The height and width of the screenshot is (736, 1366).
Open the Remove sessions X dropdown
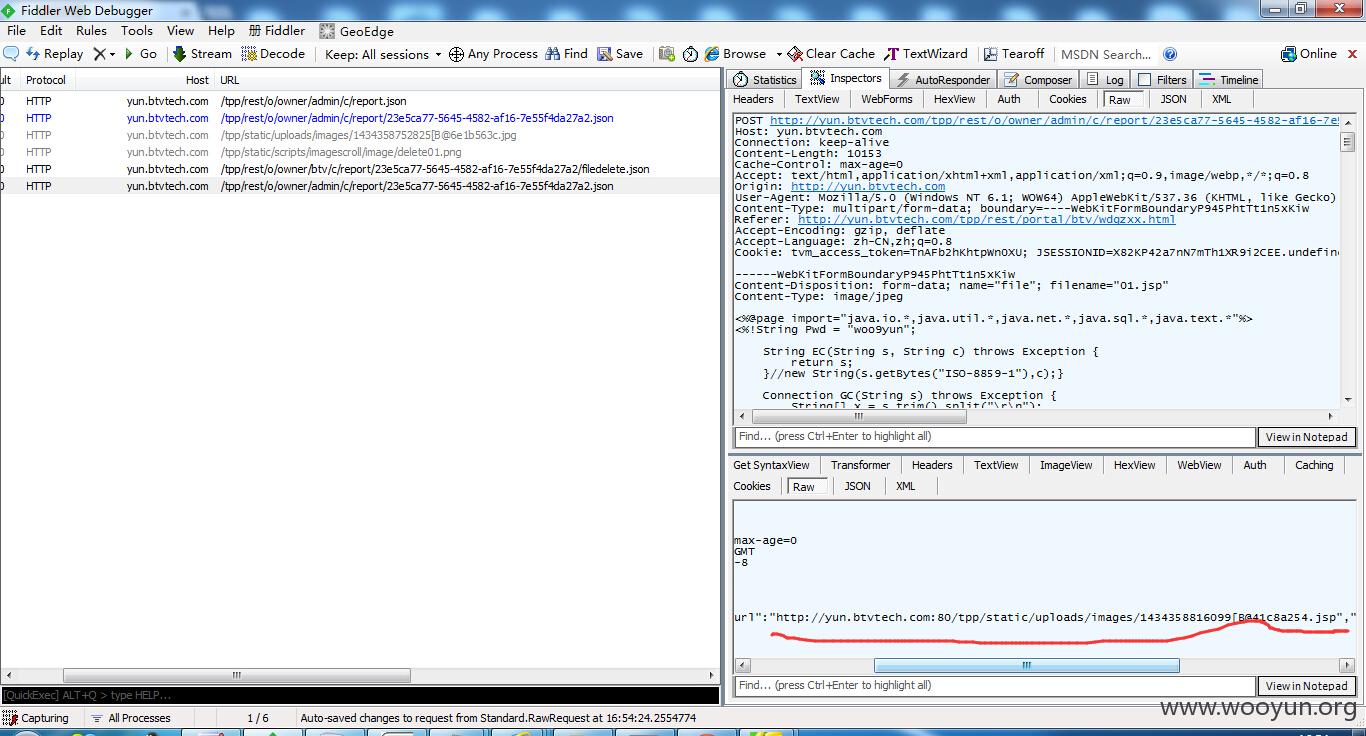pyautogui.click(x=104, y=54)
